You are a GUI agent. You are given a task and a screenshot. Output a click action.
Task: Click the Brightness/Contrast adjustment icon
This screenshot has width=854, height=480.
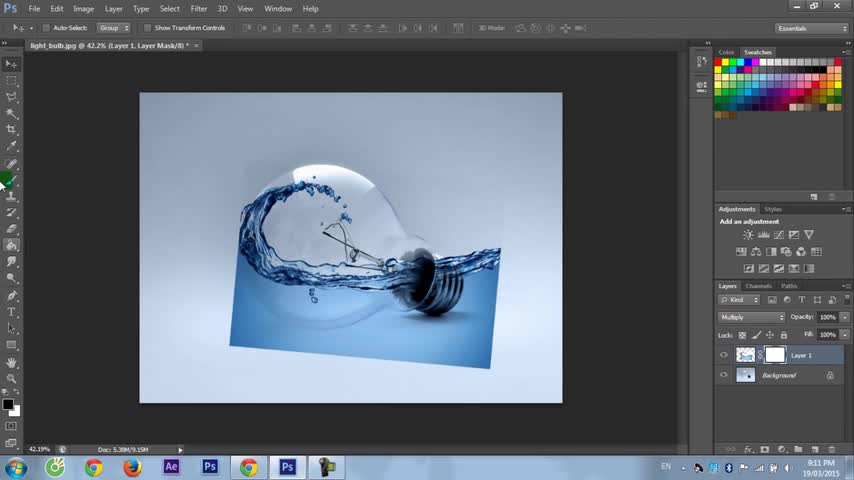click(748, 235)
